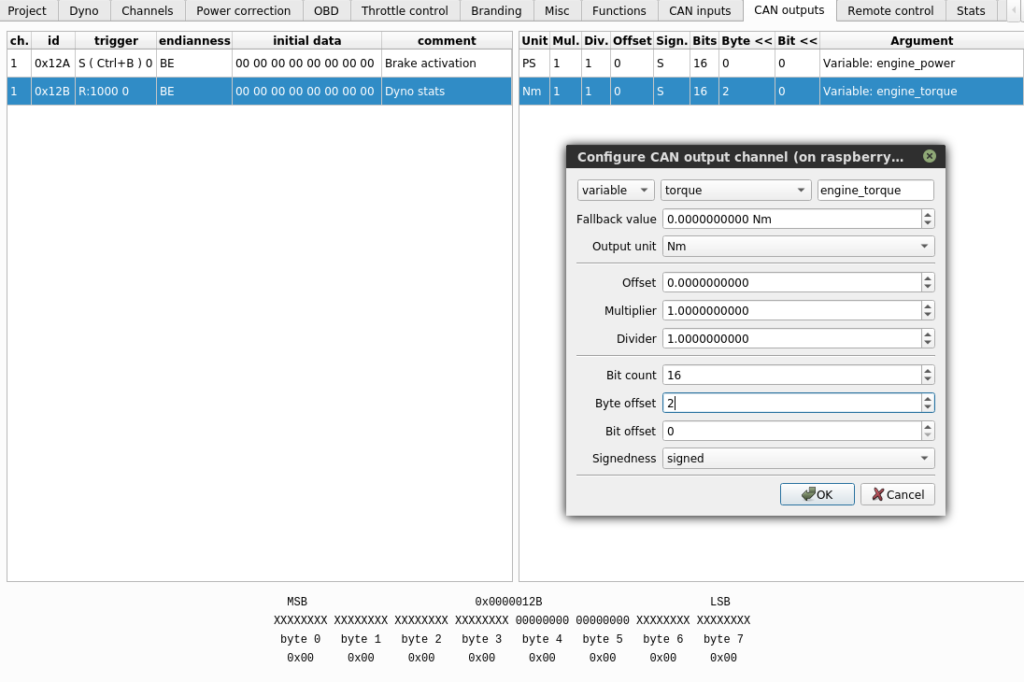Edit the engine_torque variable name field

coord(875,190)
